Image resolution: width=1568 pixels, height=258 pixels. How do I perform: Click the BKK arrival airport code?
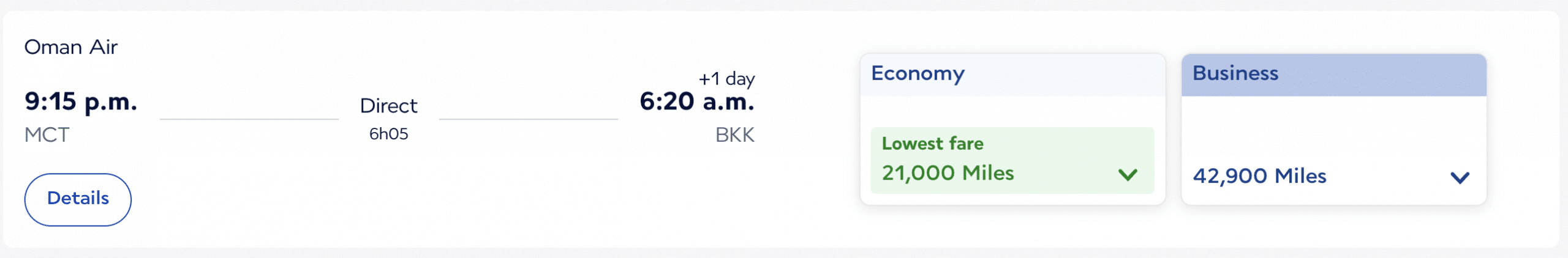[x=734, y=135]
